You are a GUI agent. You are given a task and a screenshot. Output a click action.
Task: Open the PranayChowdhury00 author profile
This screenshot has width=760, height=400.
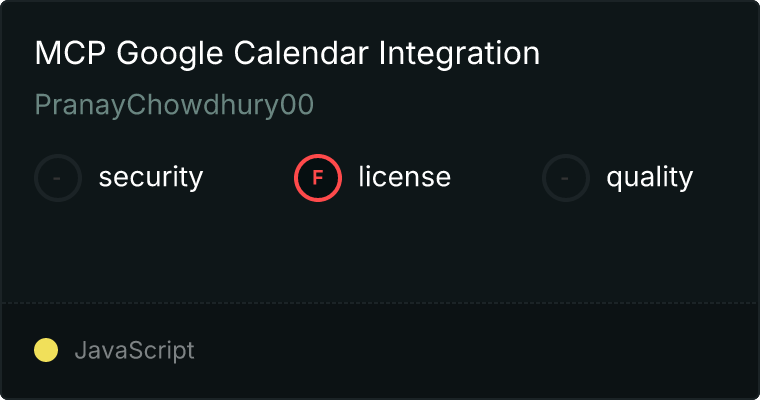click(174, 105)
